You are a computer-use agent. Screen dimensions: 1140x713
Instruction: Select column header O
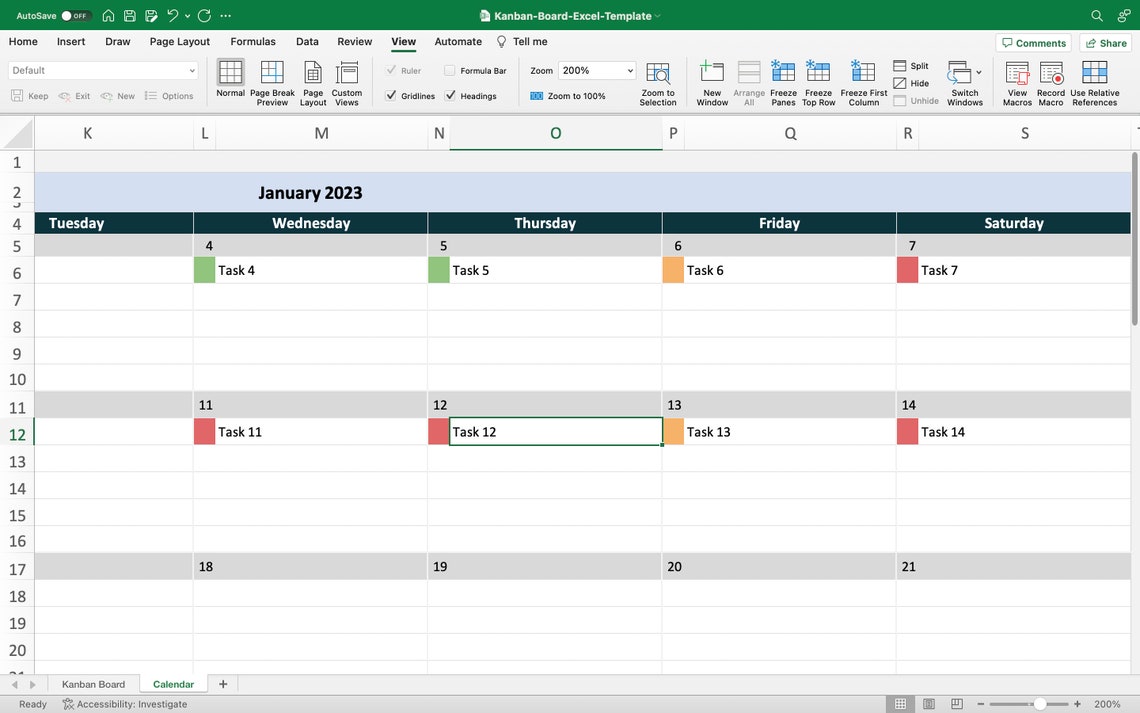coord(555,133)
